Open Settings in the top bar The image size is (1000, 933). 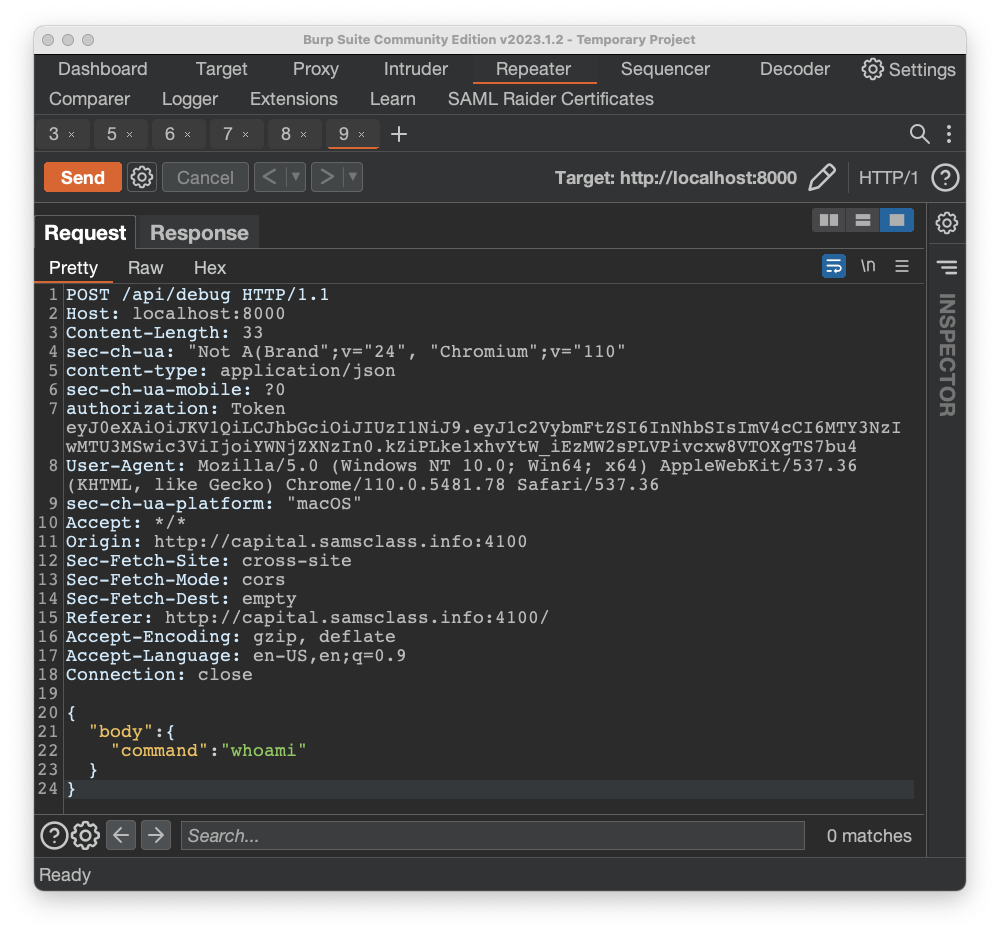point(908,69)
